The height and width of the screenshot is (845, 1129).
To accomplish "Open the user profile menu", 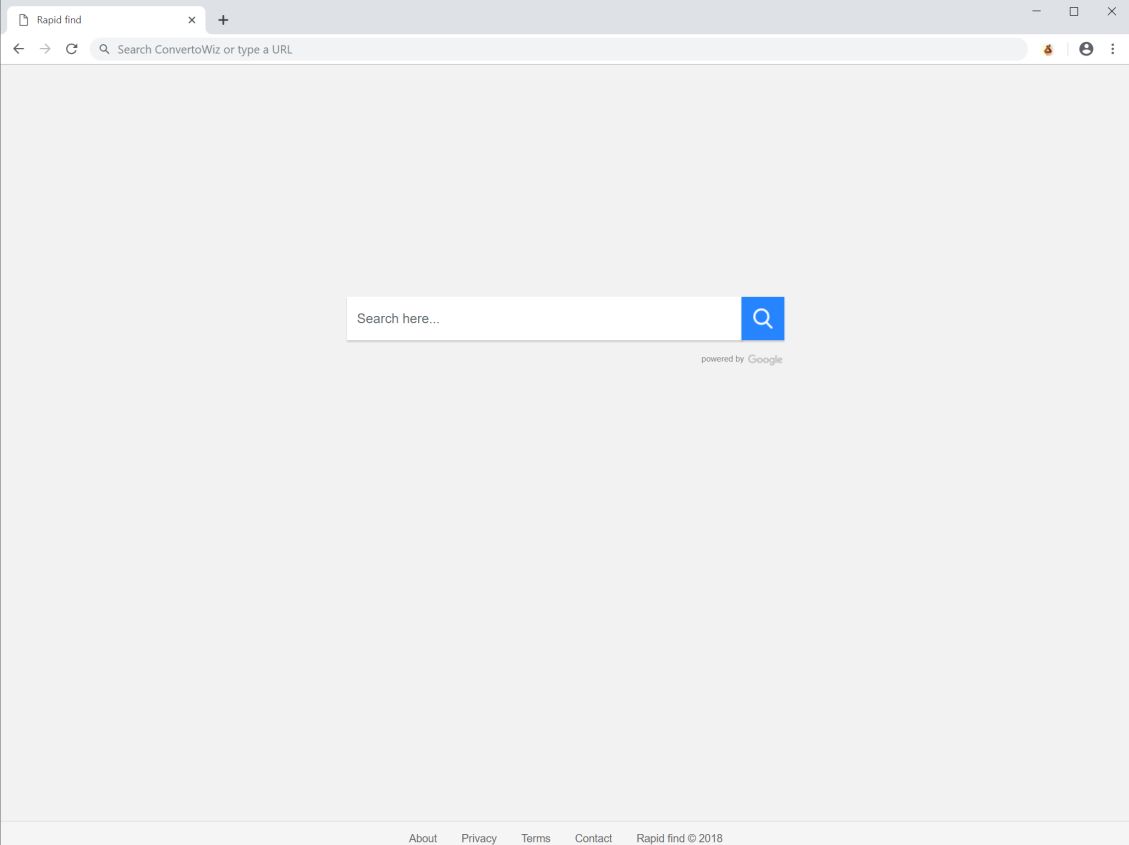I will pyautogui.click(x=1086, y=49).
